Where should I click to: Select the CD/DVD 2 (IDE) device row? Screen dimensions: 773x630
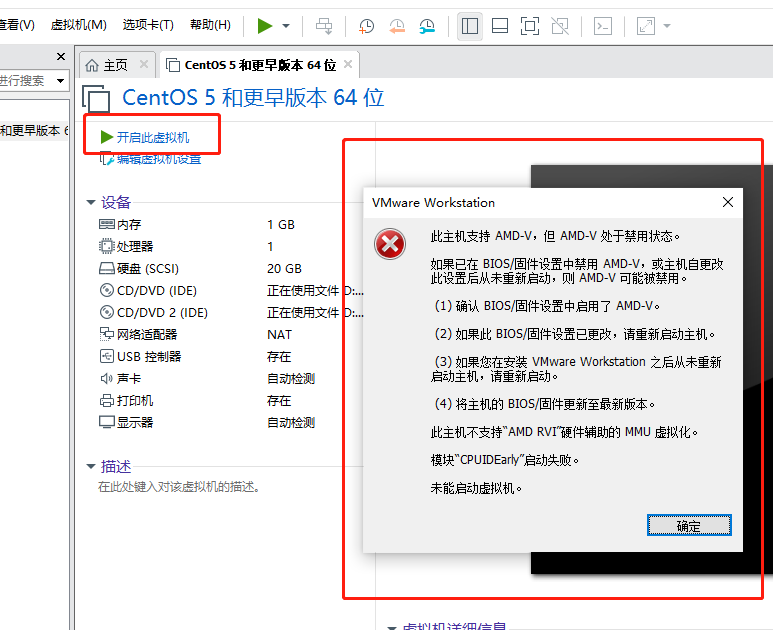pos(231,313)
